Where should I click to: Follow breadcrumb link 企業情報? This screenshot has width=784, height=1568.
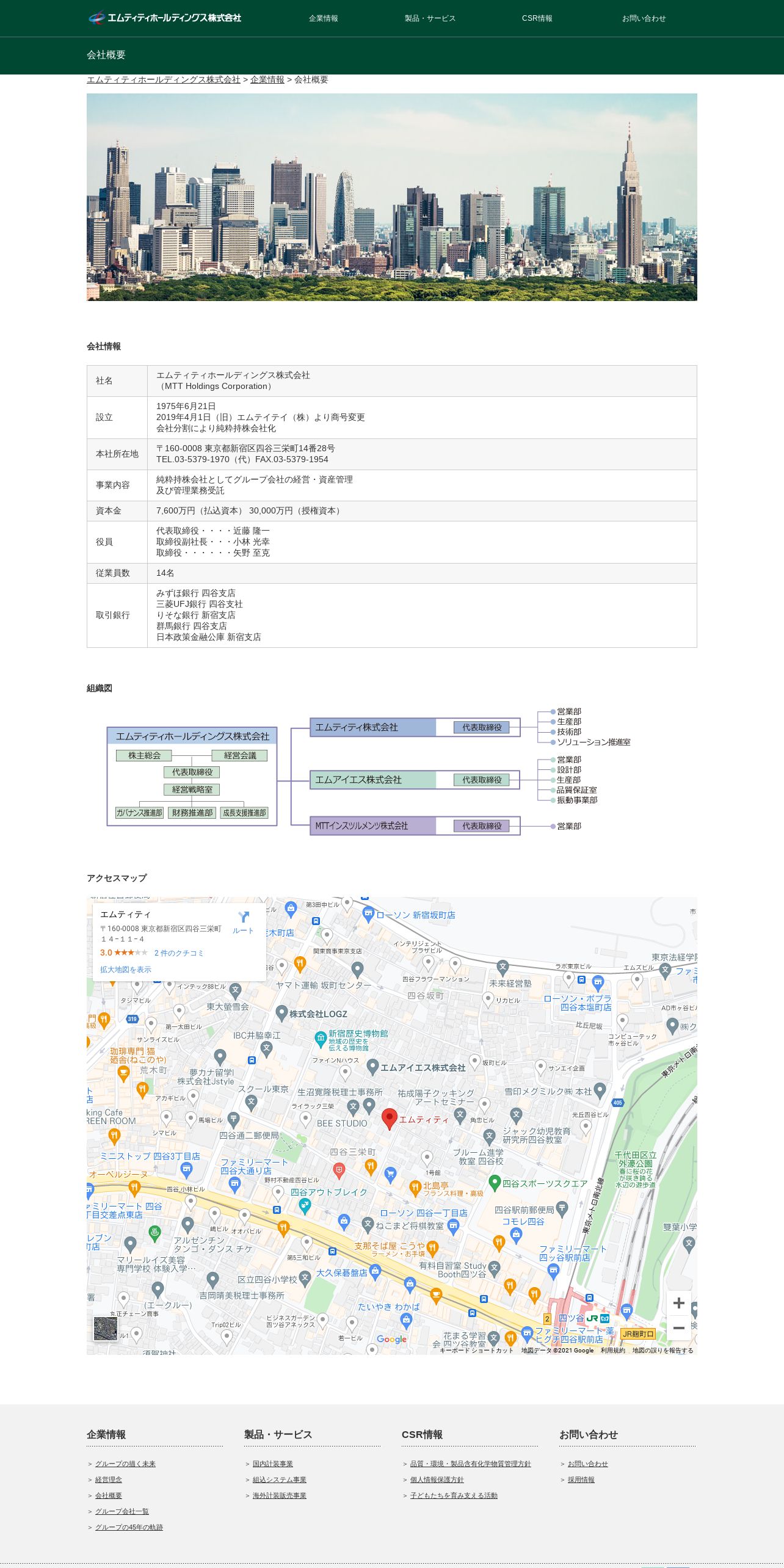click(x=267, y=80)
